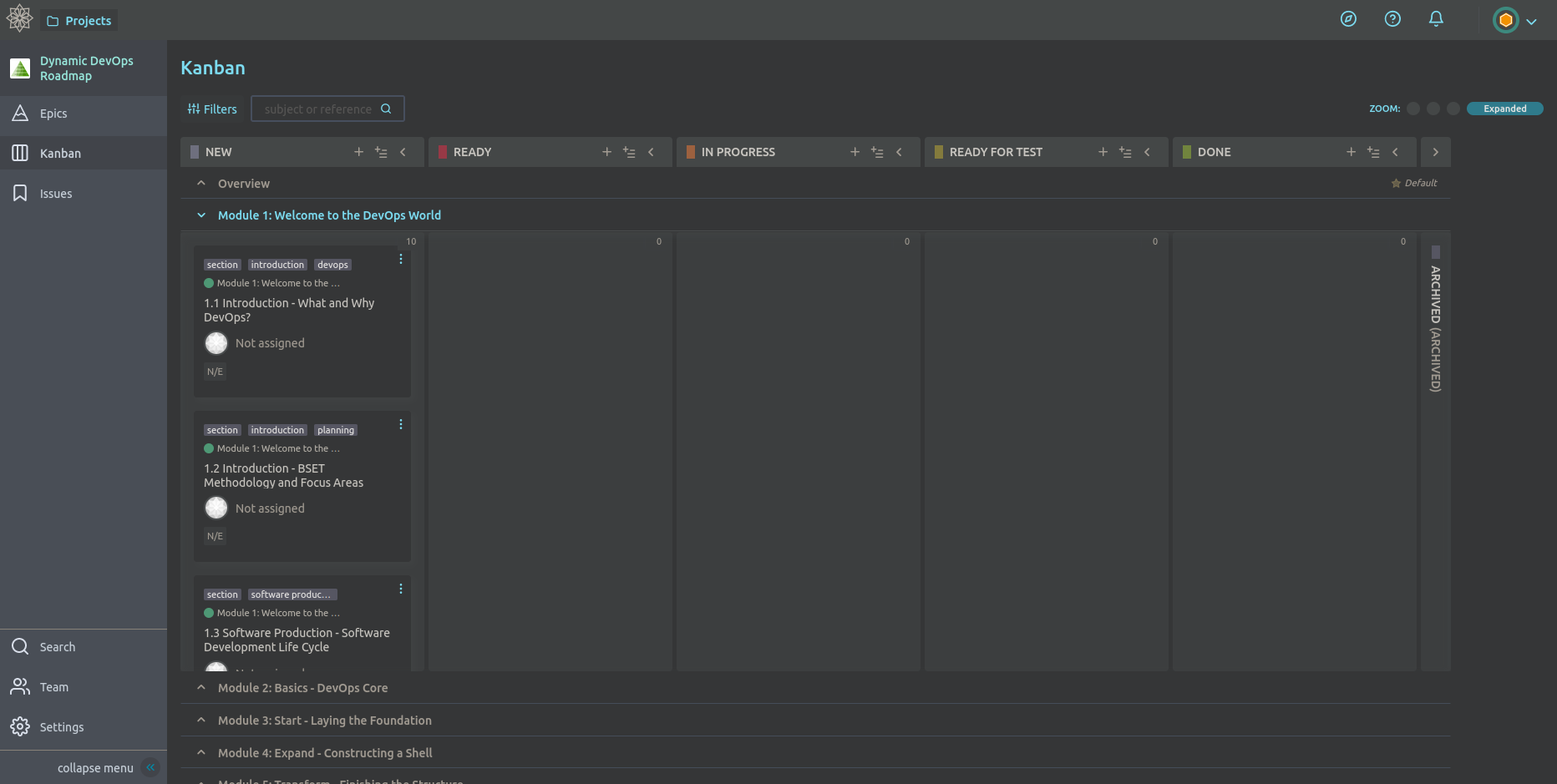Select the Expanded zoom level
The image size is (1557, 784).
tap(1504, 109)
